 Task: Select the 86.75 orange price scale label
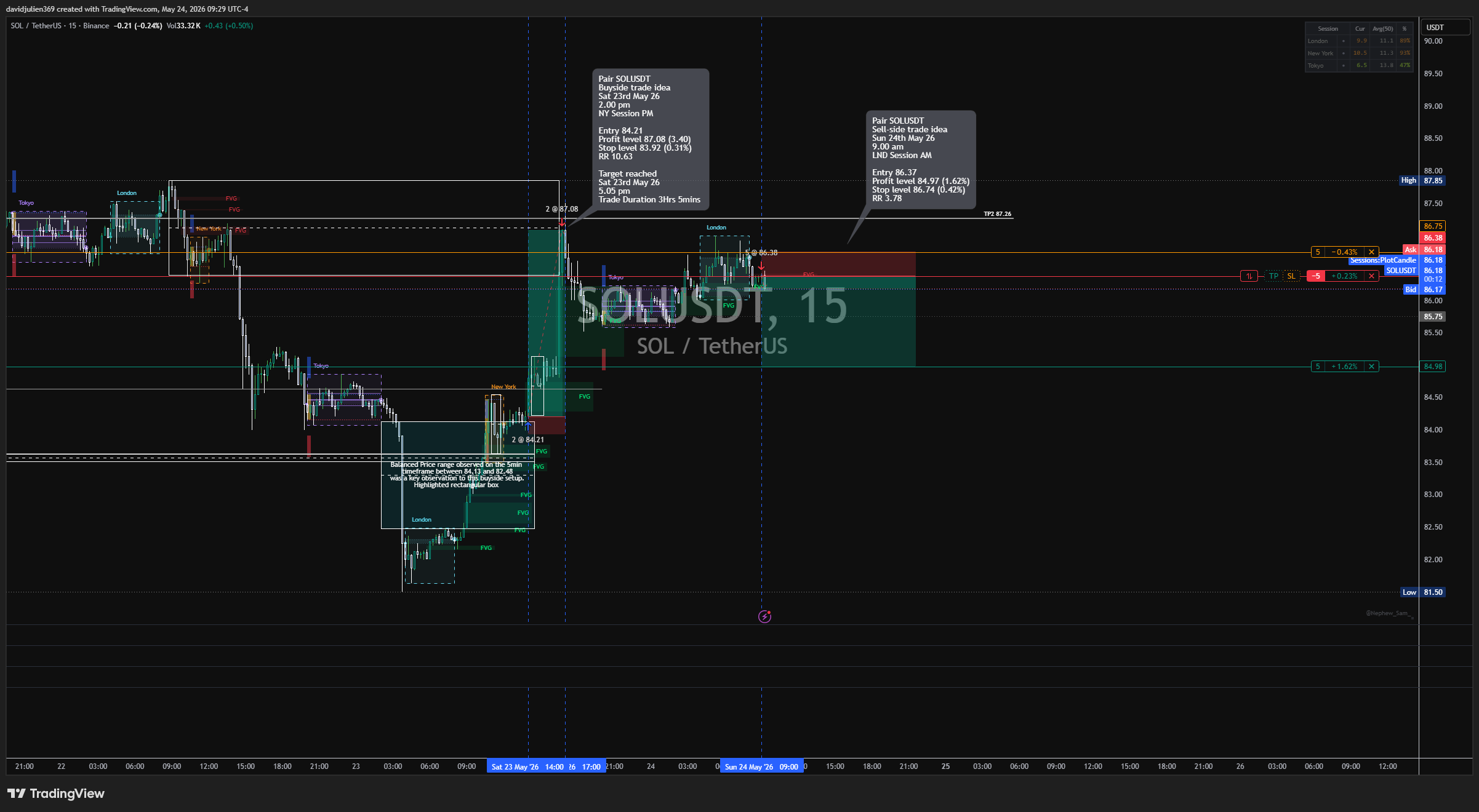(1433, 226)
